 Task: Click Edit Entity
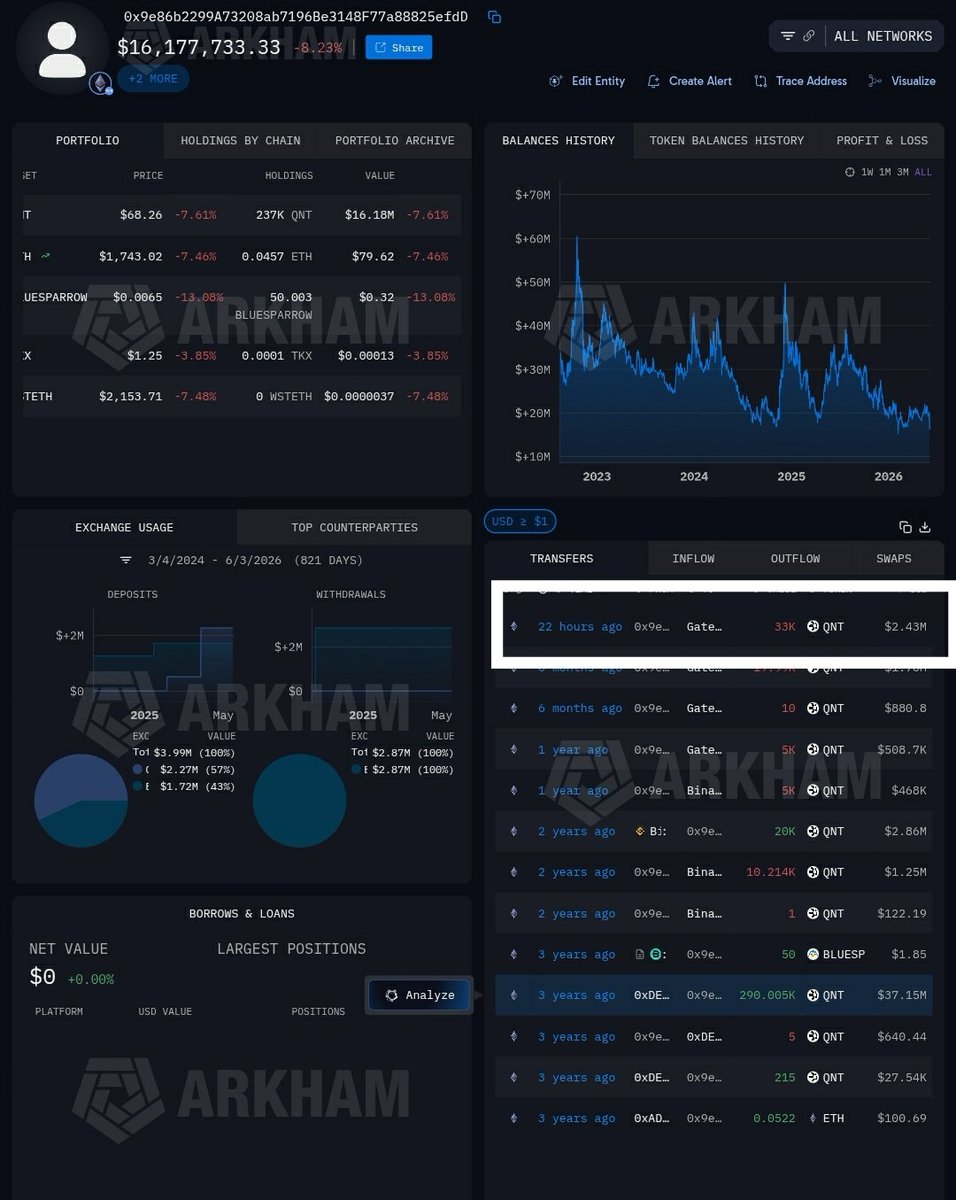(587, 81)
